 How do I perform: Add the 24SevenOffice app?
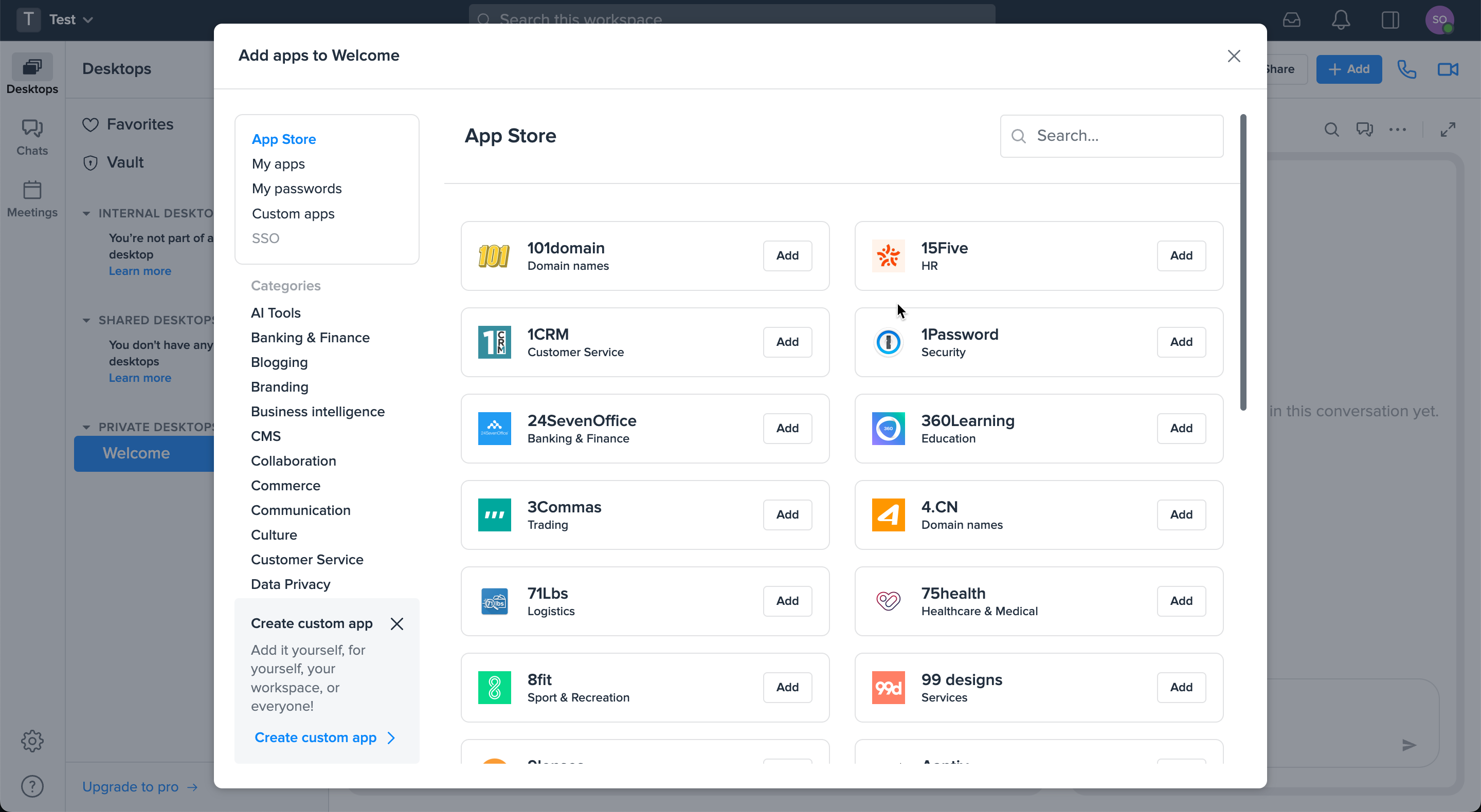coord(787,428)
